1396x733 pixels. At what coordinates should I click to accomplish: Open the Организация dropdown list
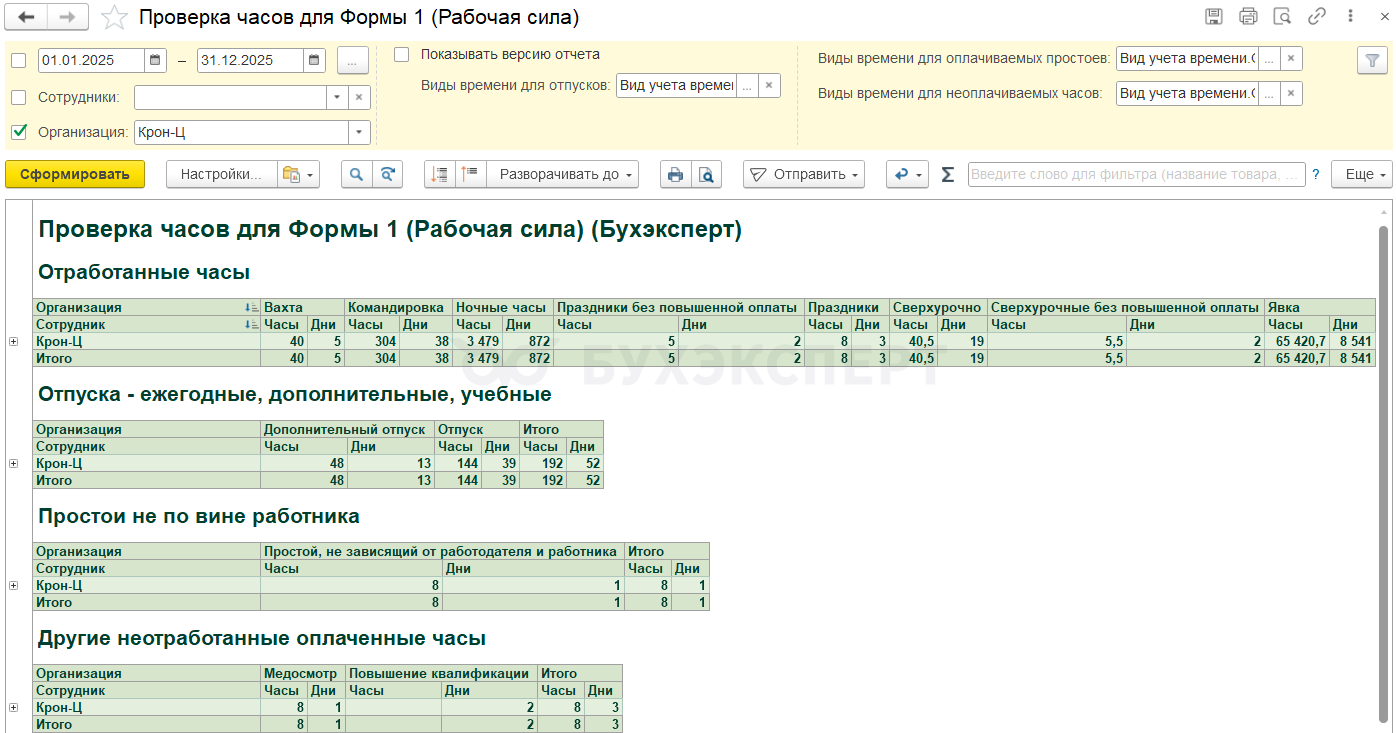coord(359,132)
